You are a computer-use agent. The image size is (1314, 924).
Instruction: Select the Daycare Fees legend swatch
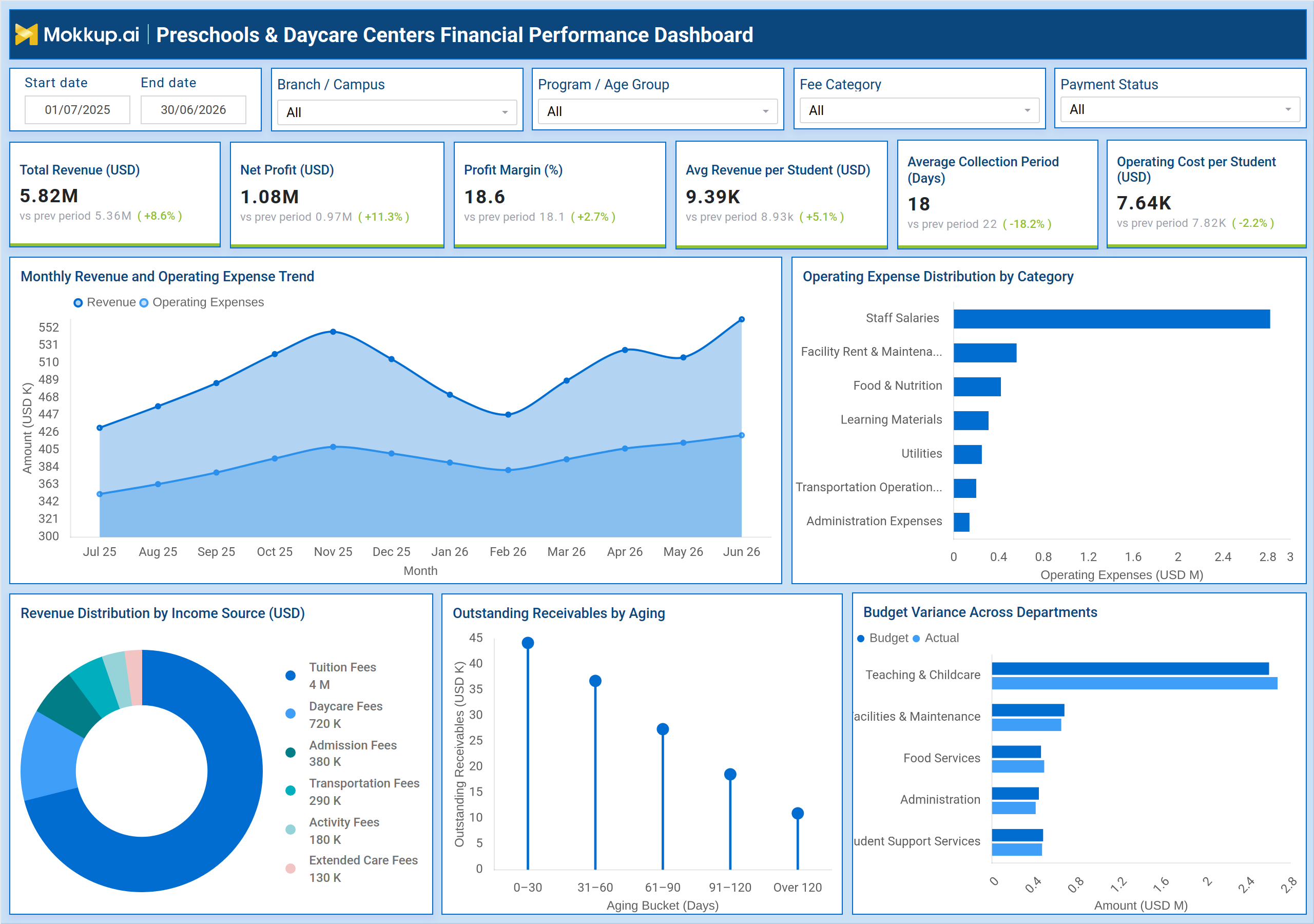click(x=291, y=714)
